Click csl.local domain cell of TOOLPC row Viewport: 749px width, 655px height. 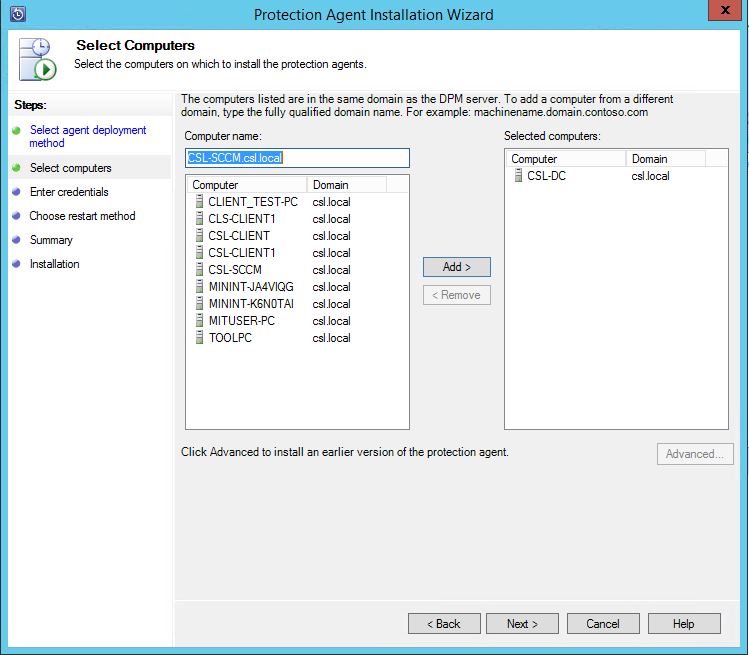332,338
